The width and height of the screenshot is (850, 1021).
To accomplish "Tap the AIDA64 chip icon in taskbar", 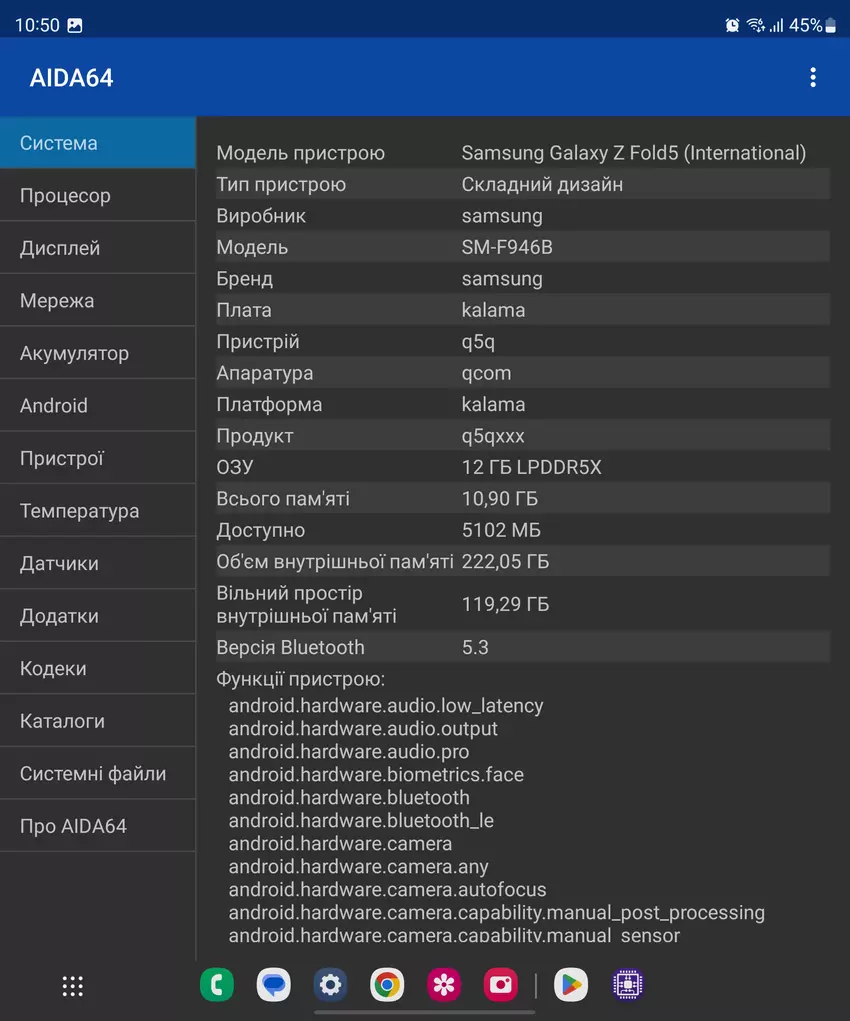I will coord(628,986).
